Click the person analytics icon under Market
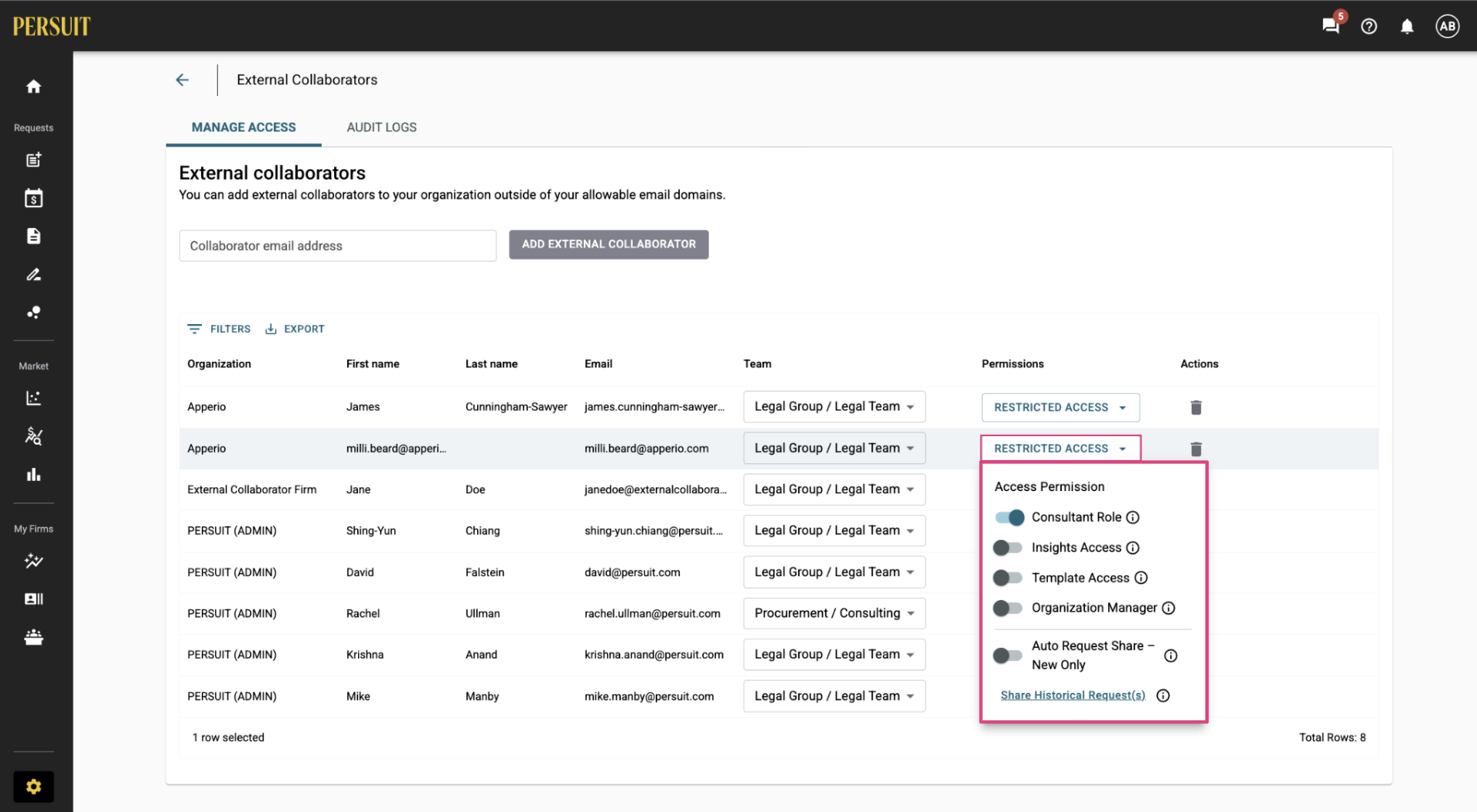This screenshot has height=812, width=1477. tap(33, 436)
